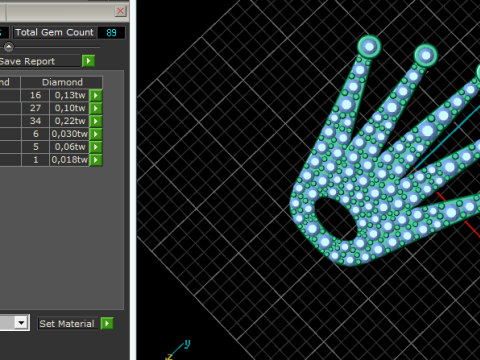Select the quantity cell showing 16
The width and height of the screenshot is (480, 360).
point(35,95)
